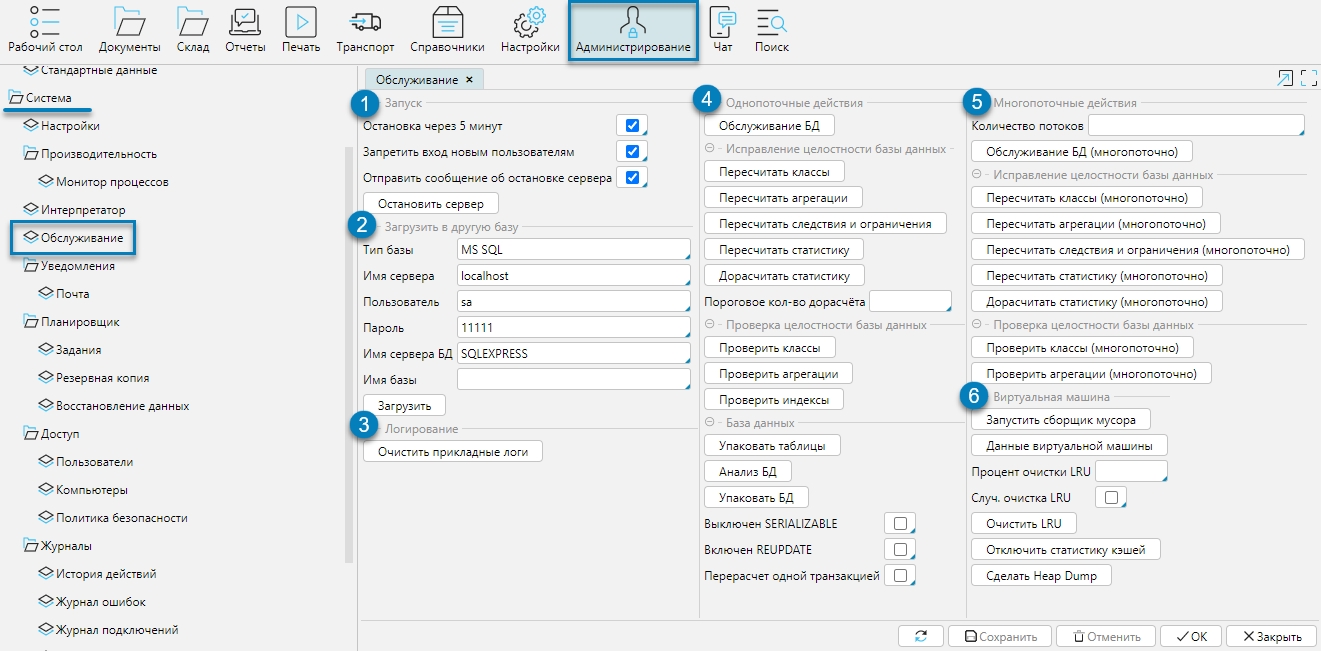Select the Печать toolbar icon

[x=301, y=21]
